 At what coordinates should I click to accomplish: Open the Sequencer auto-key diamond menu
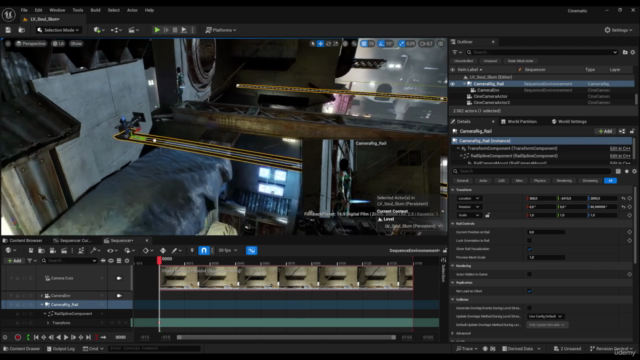pyautogui.click(x=148, y=250)
